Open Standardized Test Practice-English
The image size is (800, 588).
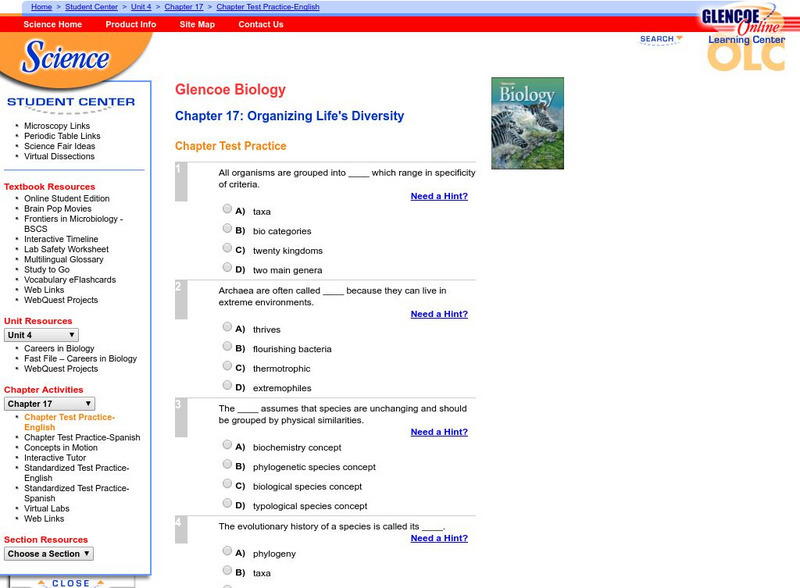click(x=77, y=473)
